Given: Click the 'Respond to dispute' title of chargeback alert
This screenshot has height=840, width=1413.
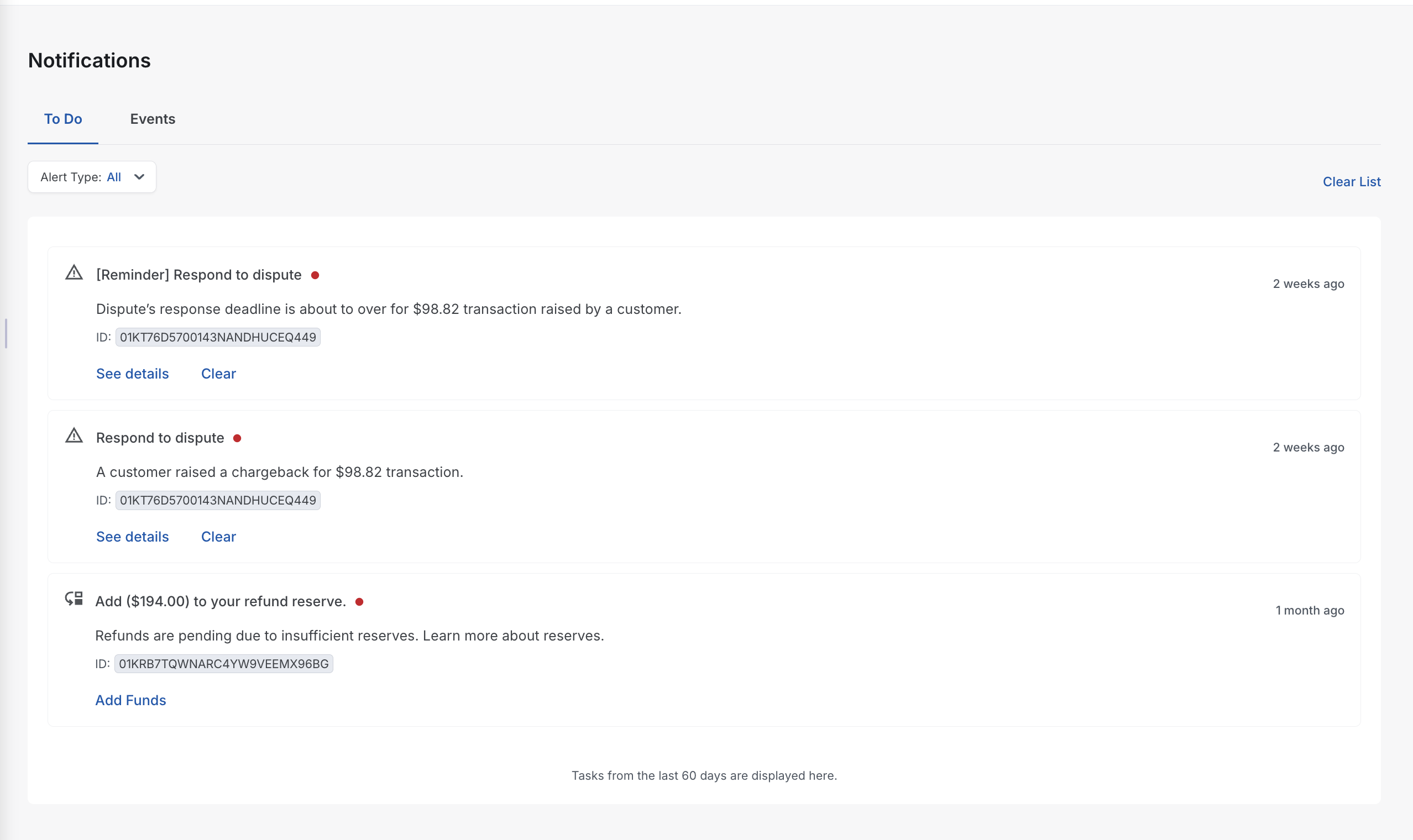Looking at the screenshot, I should pos(160,438).
